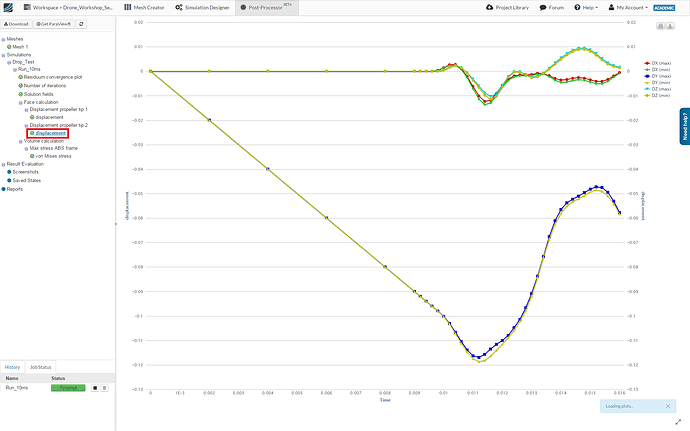Toggle the DX (max) series in legend
Viewport: 690px width, 431px height.
657,63
